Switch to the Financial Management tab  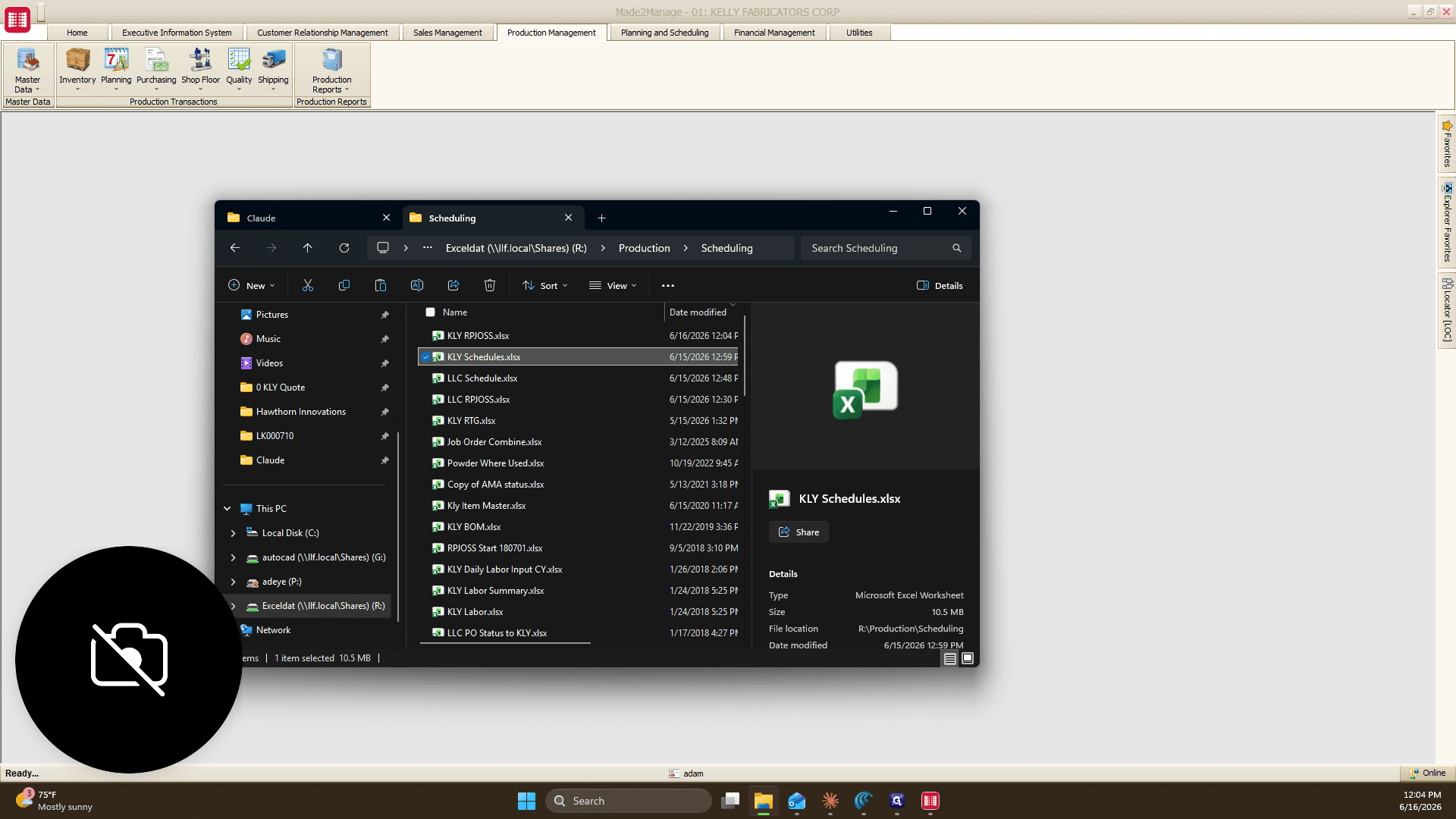774,33
